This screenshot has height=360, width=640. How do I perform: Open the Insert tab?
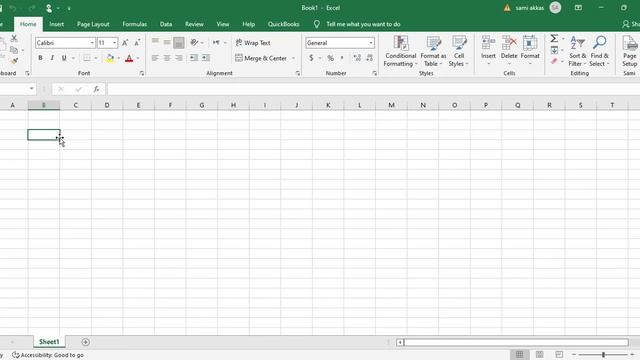click(x=56, y=24)
